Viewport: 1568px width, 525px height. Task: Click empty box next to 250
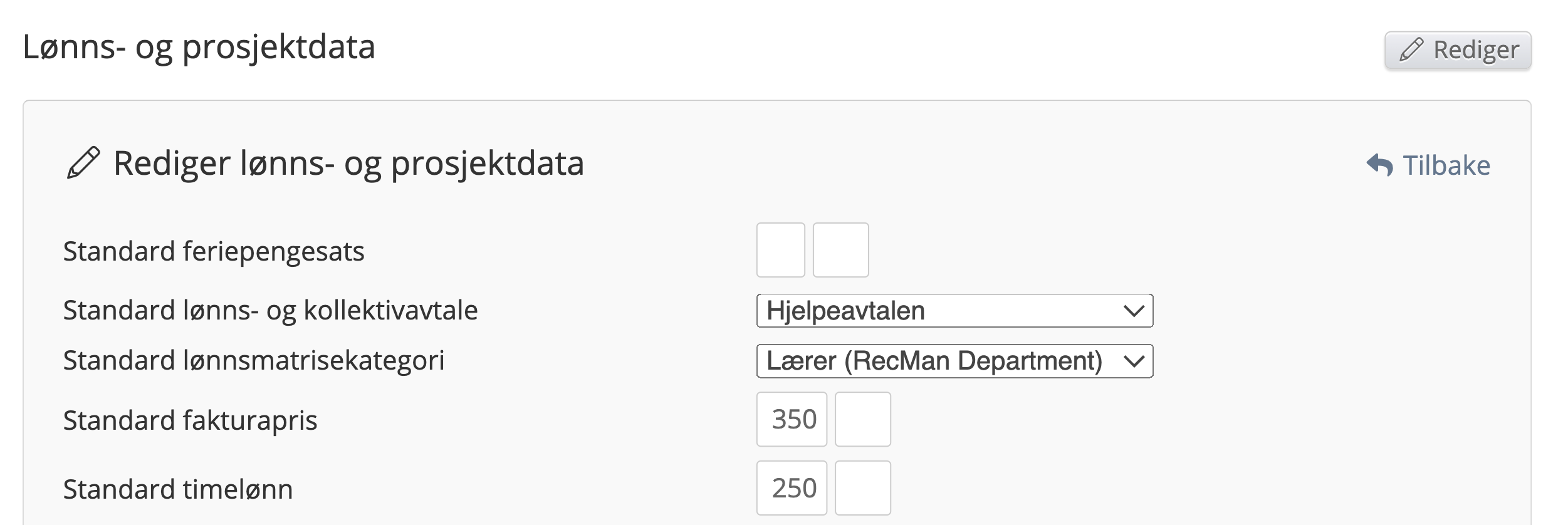862,488
